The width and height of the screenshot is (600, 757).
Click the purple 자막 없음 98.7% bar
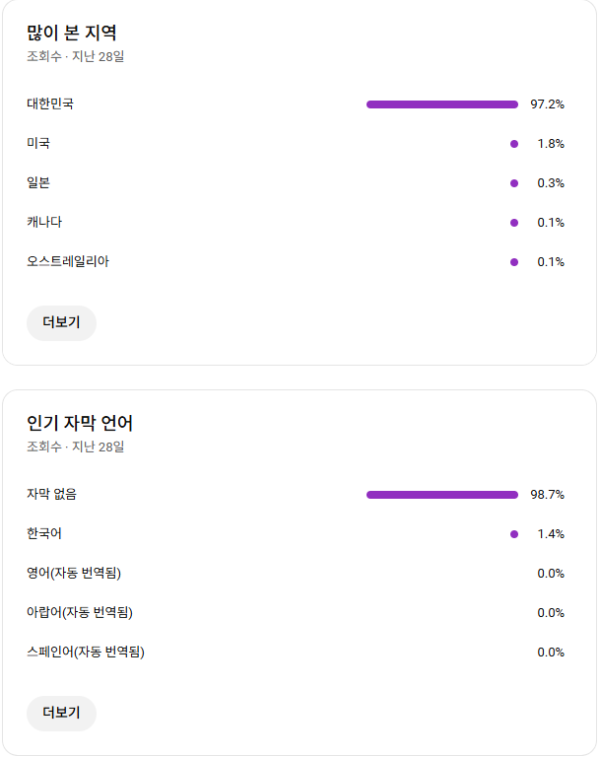click(x=442, y=494)
